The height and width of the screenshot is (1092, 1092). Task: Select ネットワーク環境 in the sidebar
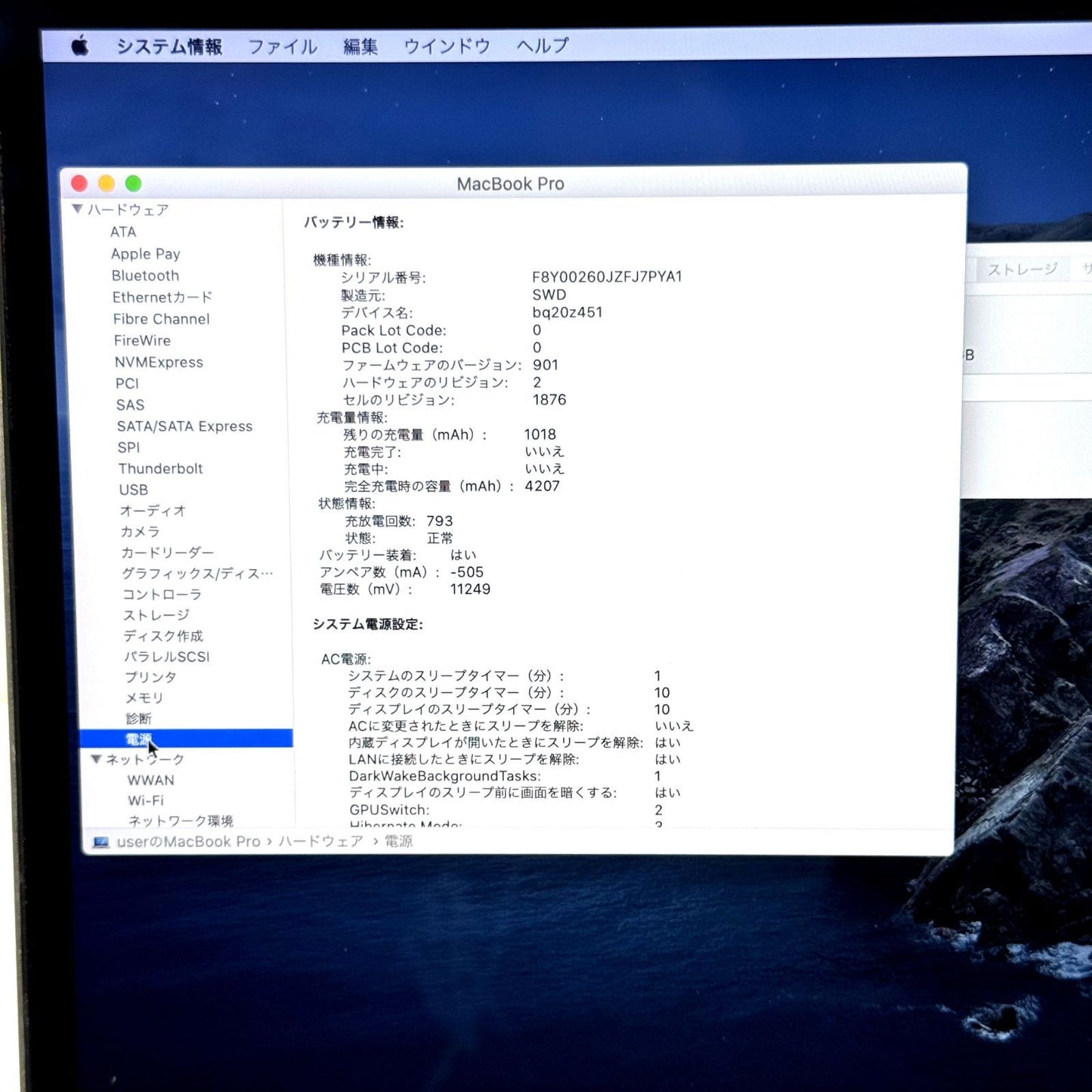coord(181,821)
